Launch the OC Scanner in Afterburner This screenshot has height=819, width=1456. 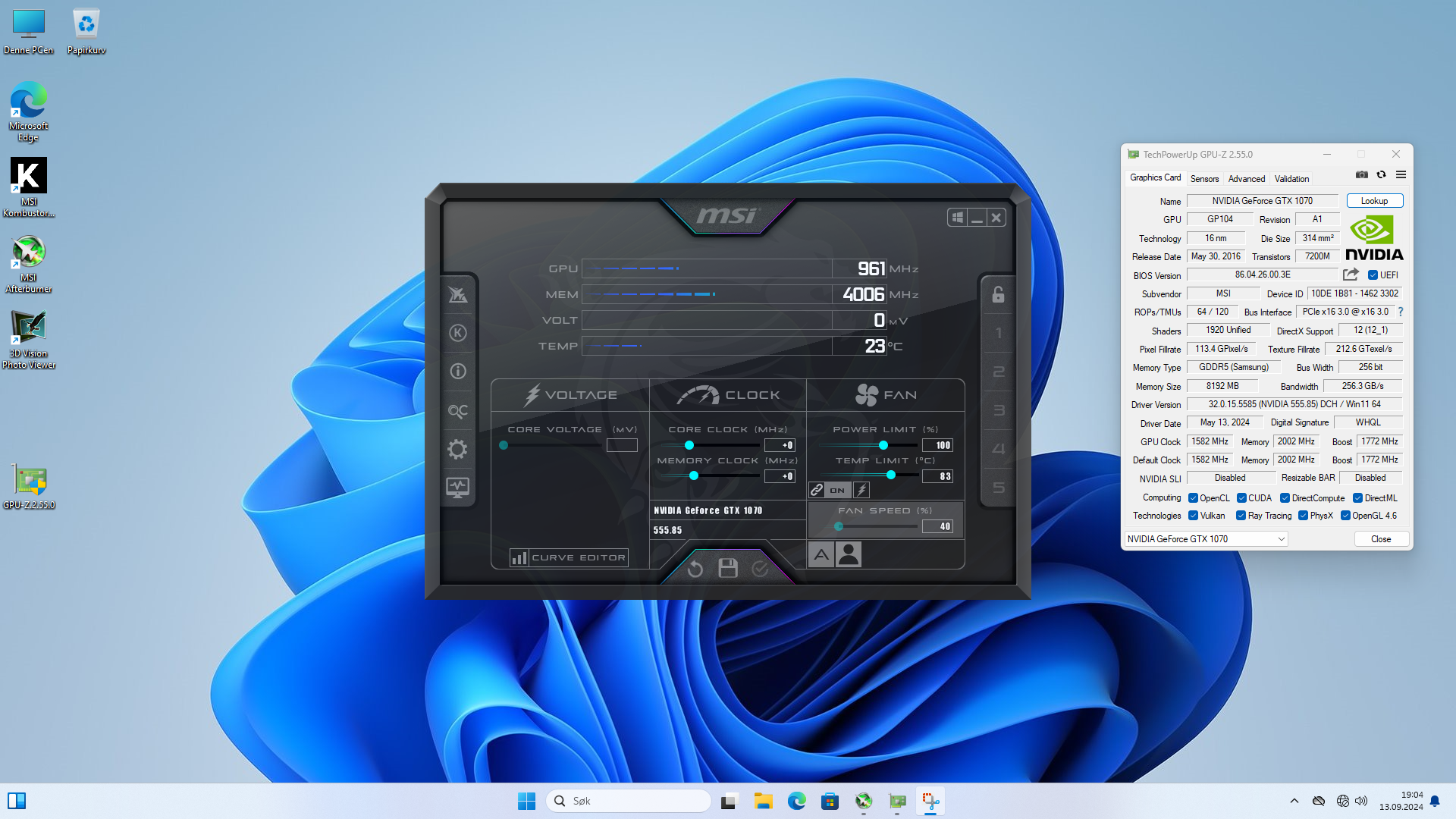coord(457,410)
